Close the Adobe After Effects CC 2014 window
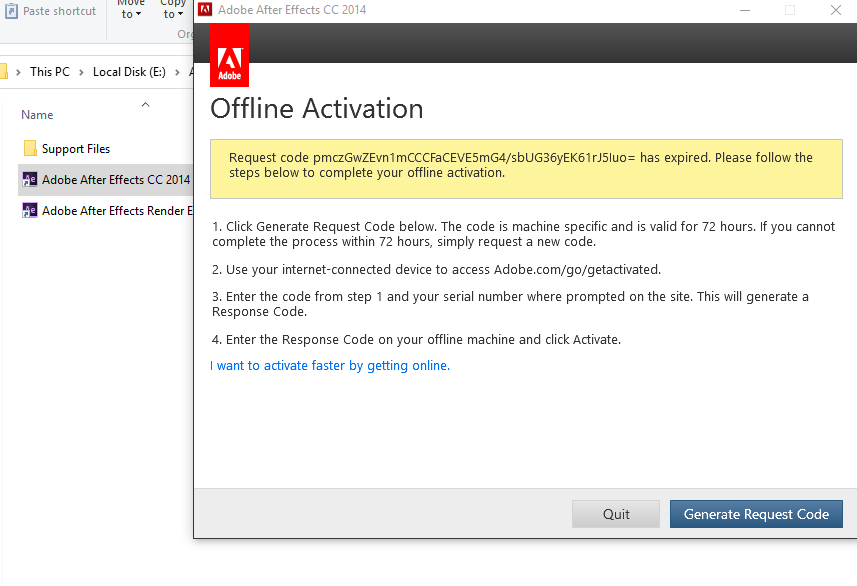 tap(836, 10)
